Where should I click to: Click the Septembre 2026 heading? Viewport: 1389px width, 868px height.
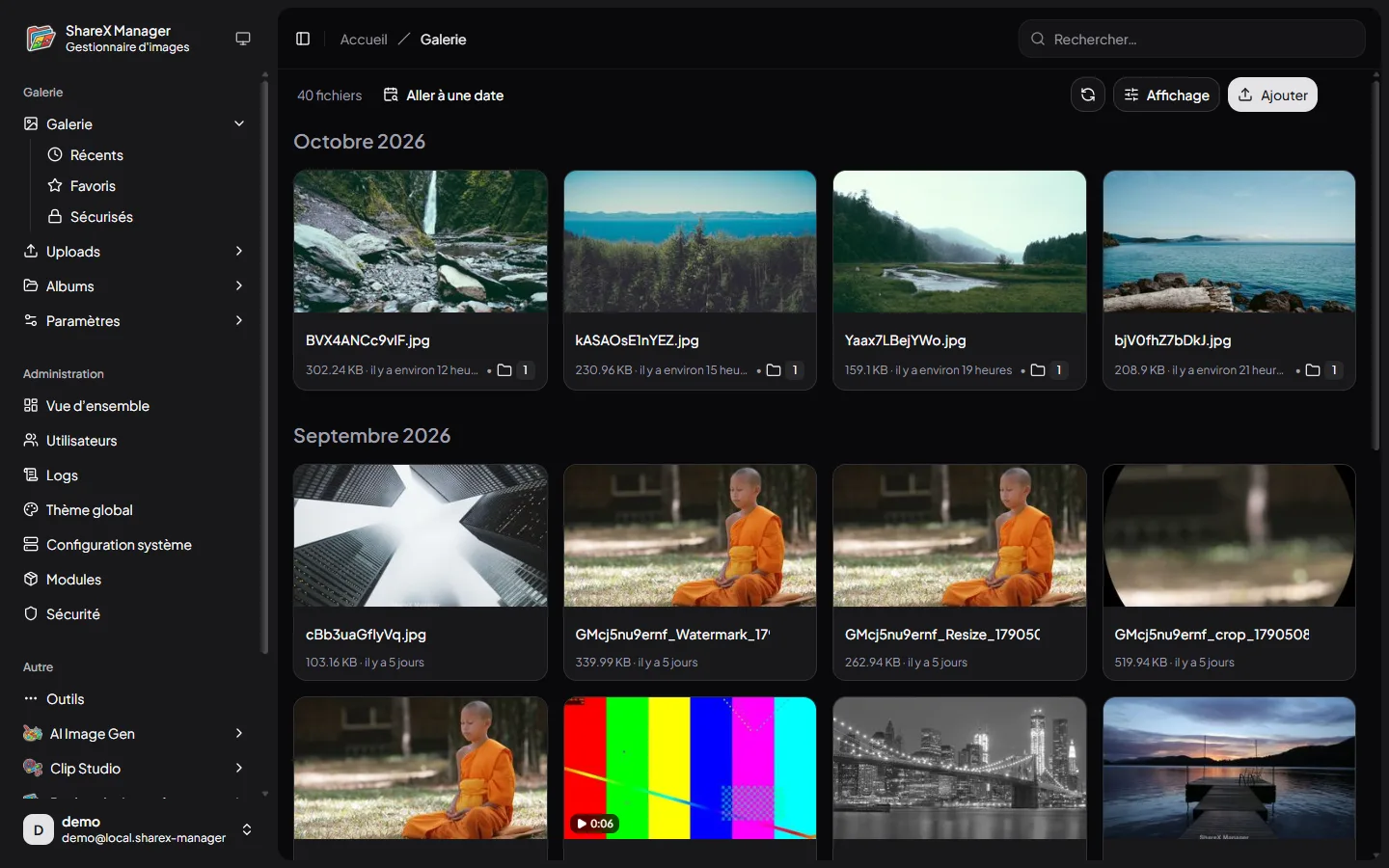(x=371, y=435)
